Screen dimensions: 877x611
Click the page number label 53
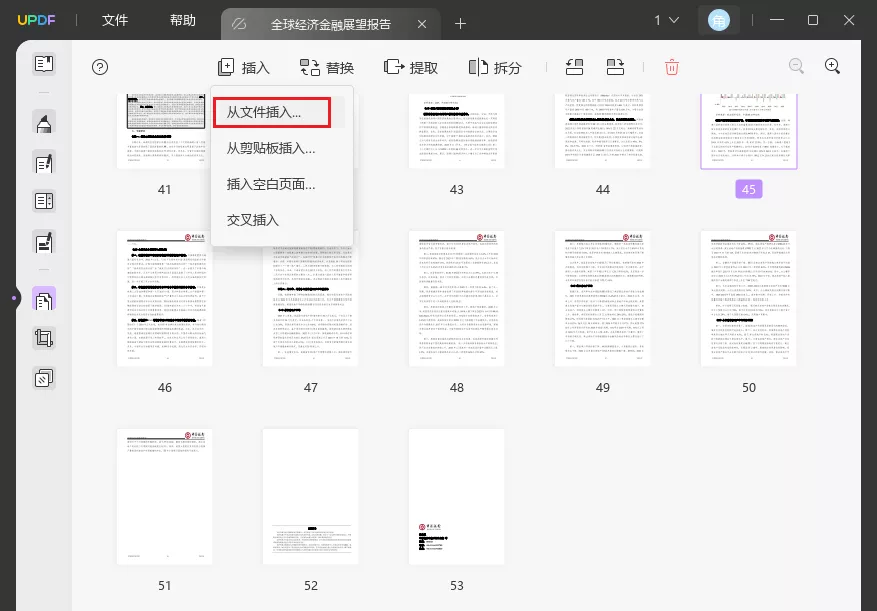coord(456,585)
